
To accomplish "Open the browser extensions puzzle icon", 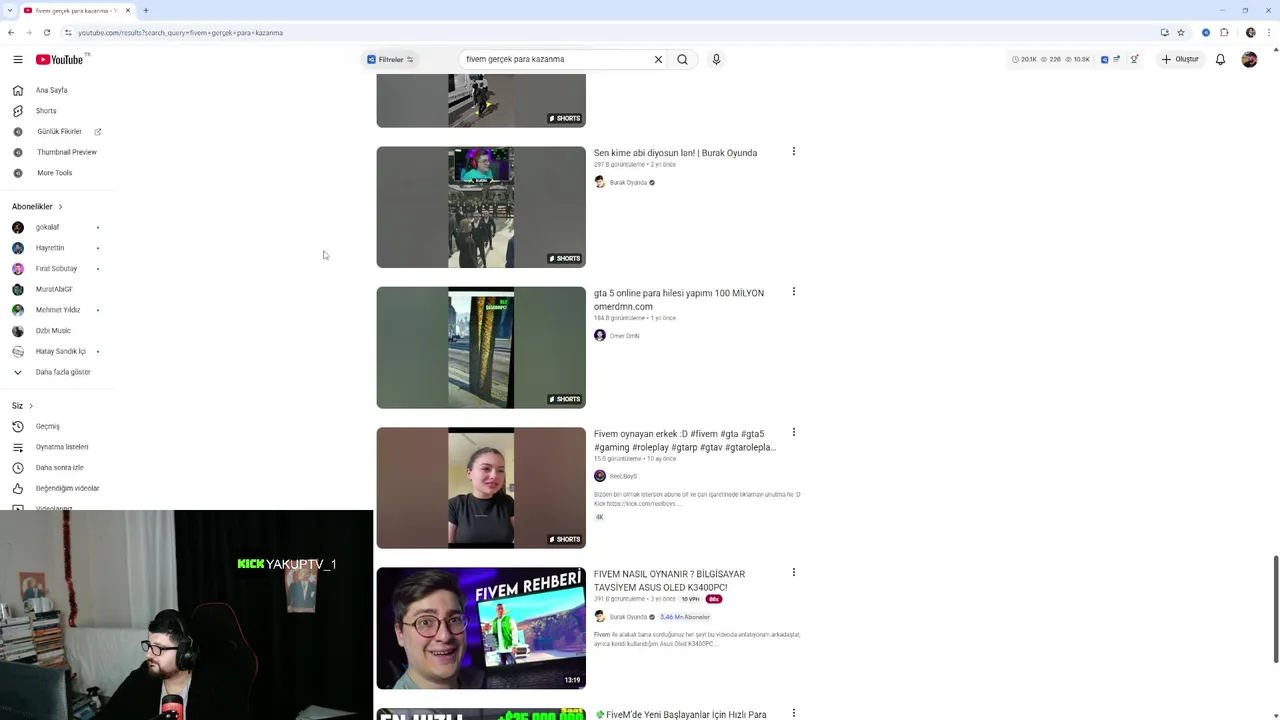I will [1224, 33].
